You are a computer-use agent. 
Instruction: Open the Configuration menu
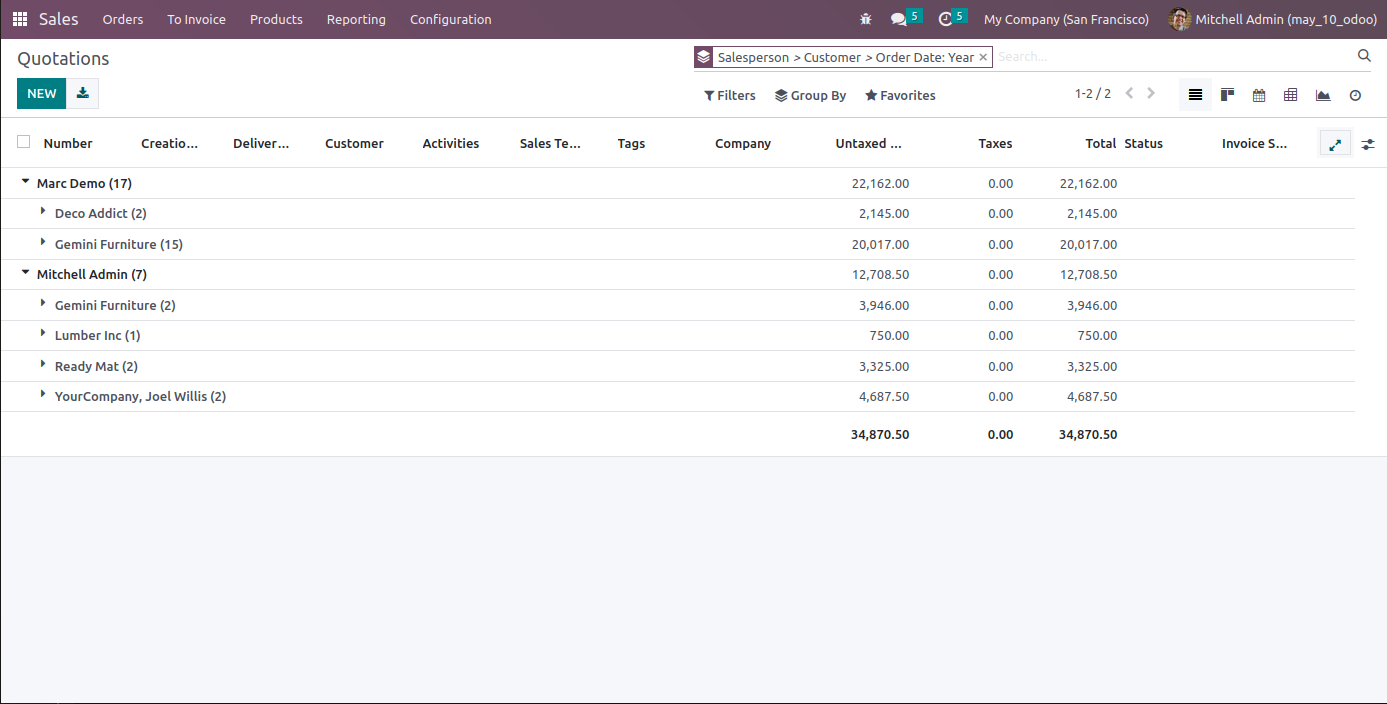[450, 19]
